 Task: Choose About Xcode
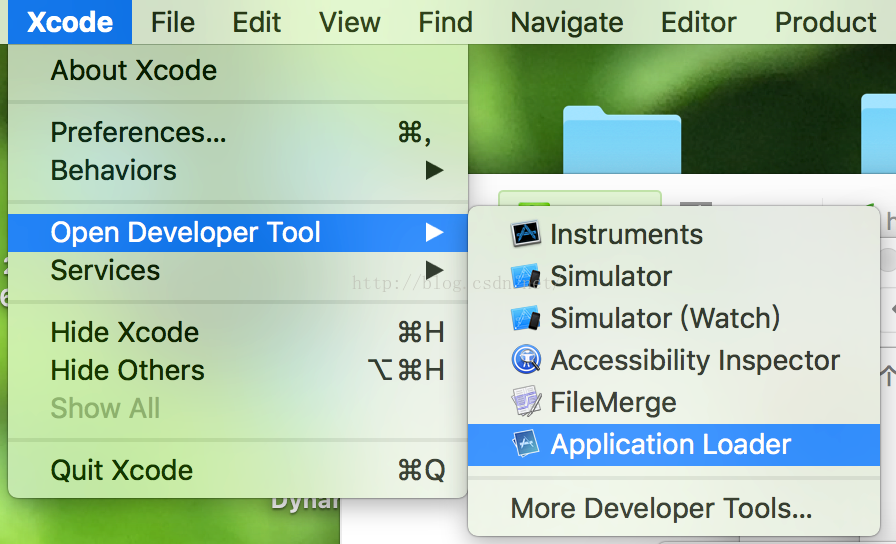tap(134, 71)
